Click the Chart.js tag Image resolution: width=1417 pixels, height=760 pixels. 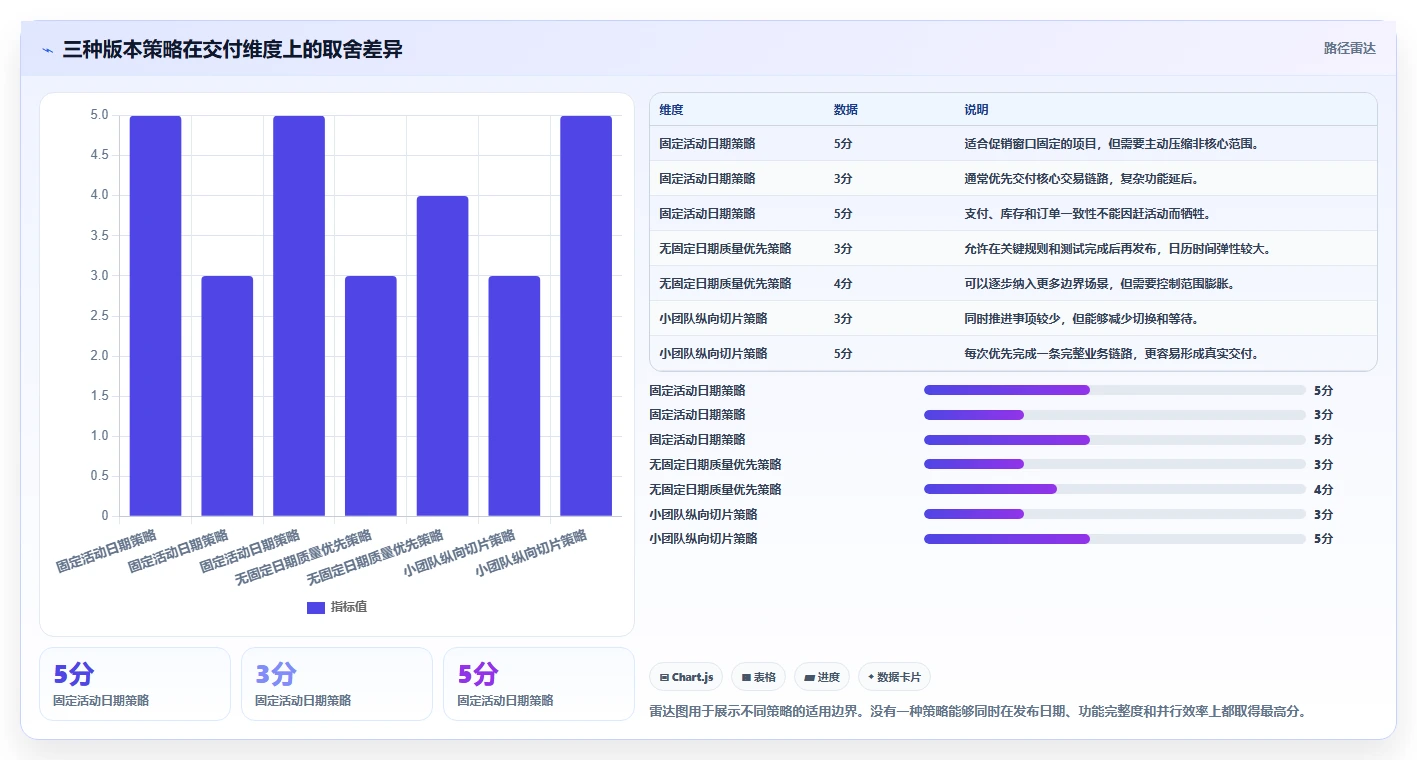(686, 677)
